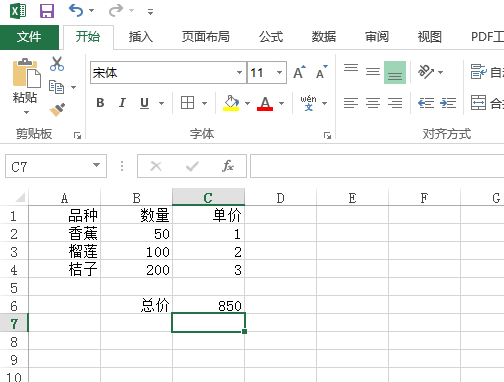
Task: Click the Increase Font Size icon
Action: coord(299,72)
